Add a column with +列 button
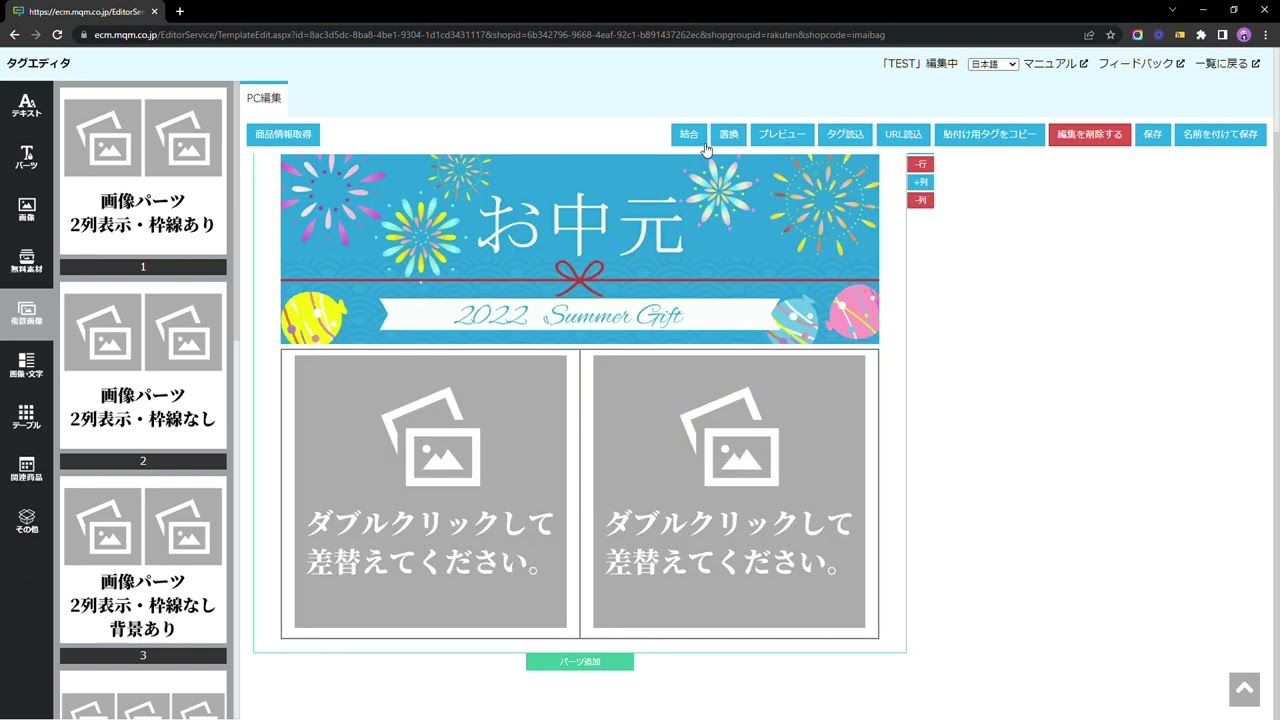Image resolution: width=1280 pixels, height=720 pixels. point(921,183)
